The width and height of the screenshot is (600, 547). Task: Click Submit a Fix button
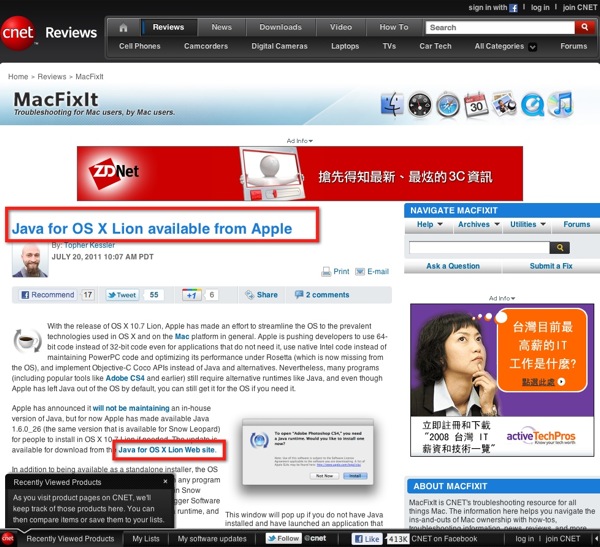[x=551, y=266]
